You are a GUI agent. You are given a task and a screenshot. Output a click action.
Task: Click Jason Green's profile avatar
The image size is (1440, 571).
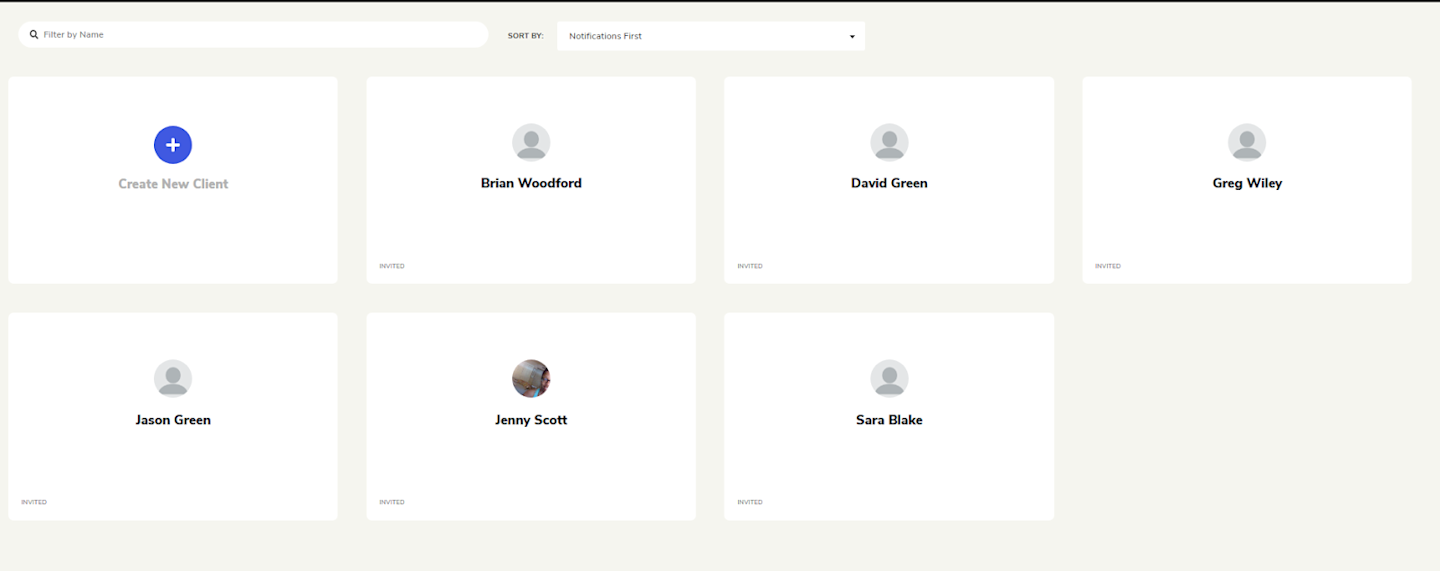(x=173, y=379)
